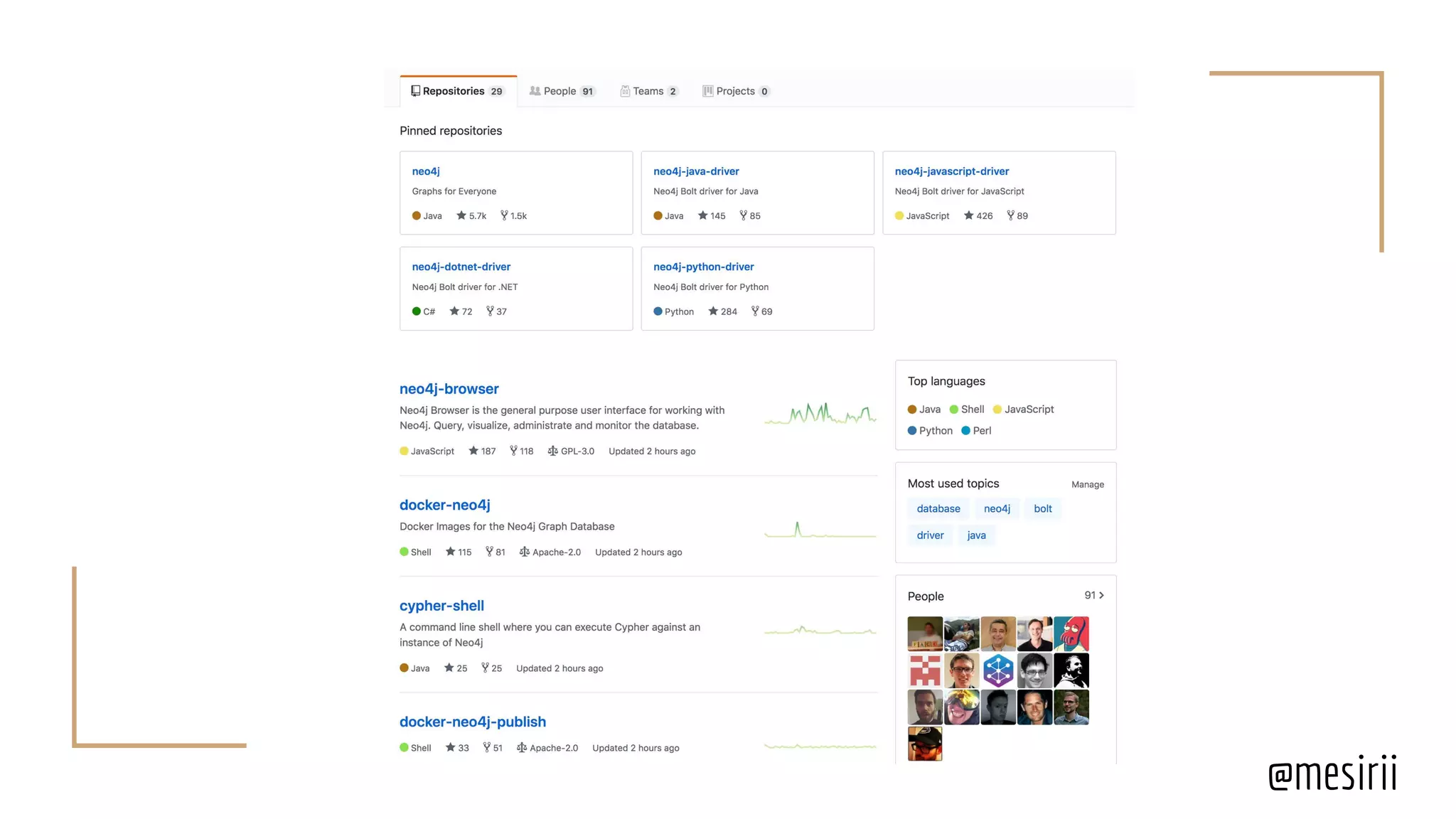Open the cypher-shell repository link
The width and height of the screenshot is (1456, 819).
[x=441, y=606]
